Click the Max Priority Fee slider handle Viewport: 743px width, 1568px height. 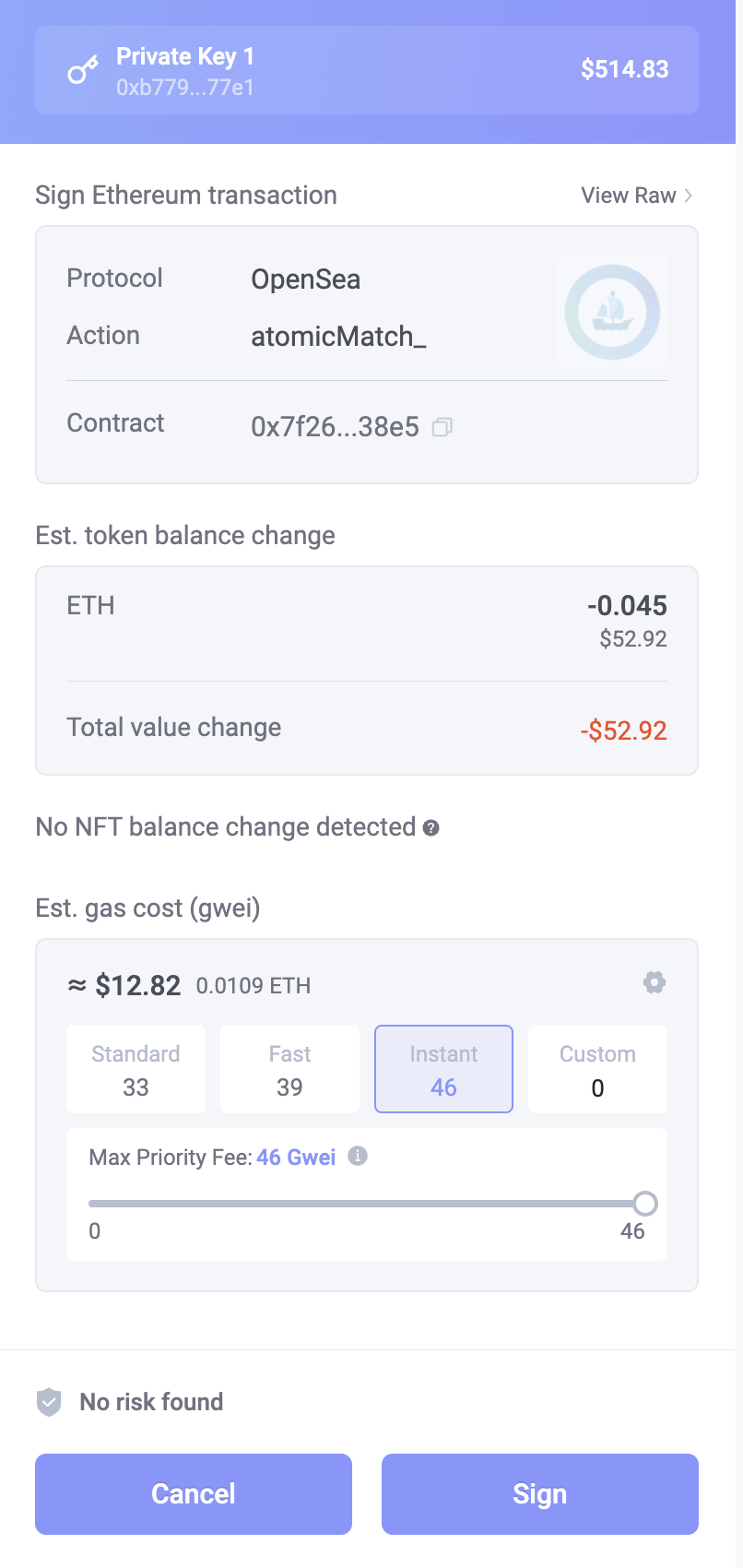(645, 1203)
